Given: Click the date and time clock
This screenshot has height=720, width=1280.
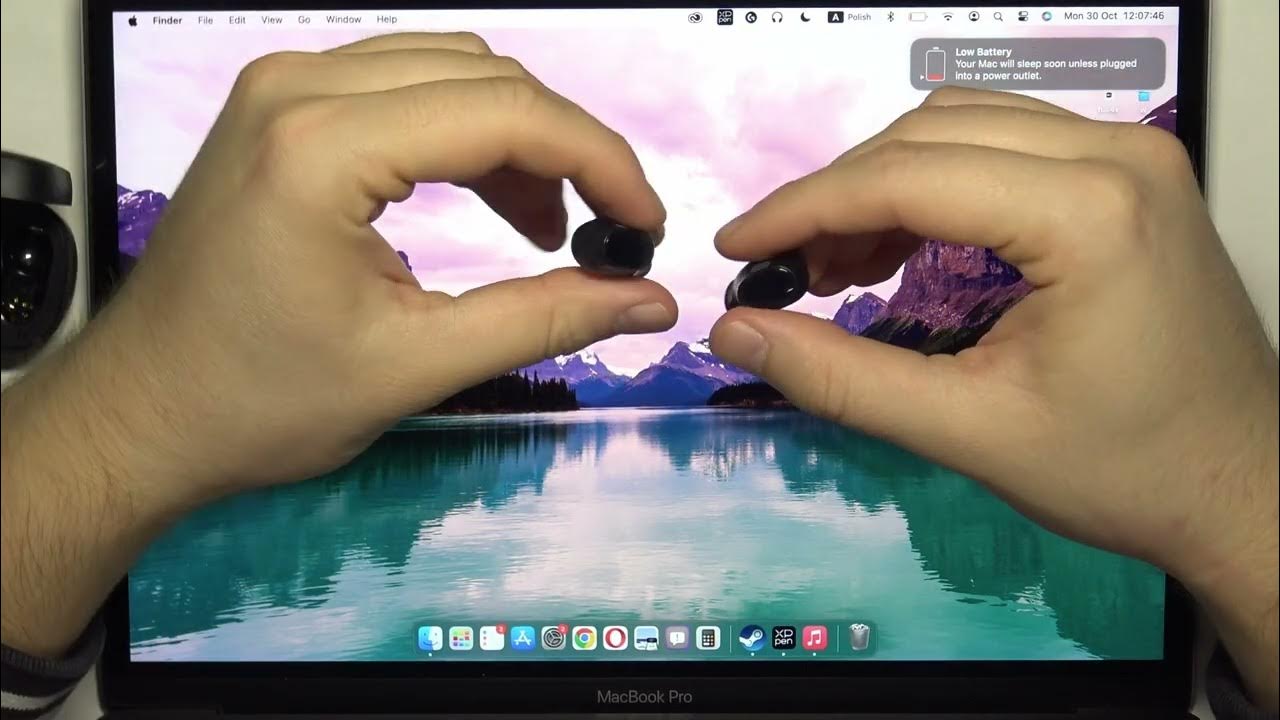Looking at the screenshot, I should pyautogui.click(x=1113, y=17).
